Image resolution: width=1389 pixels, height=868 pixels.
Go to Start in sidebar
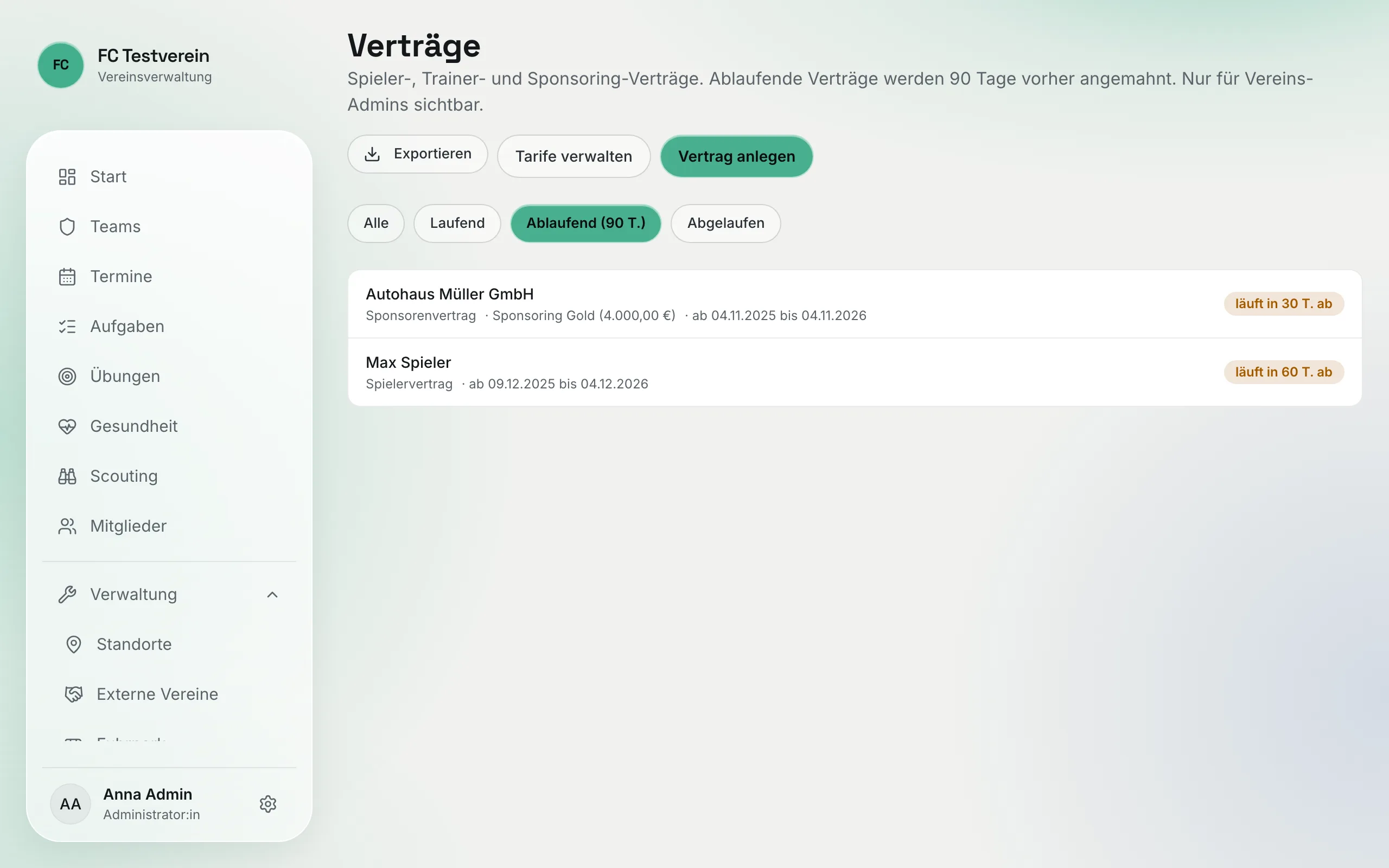(109, 177)
